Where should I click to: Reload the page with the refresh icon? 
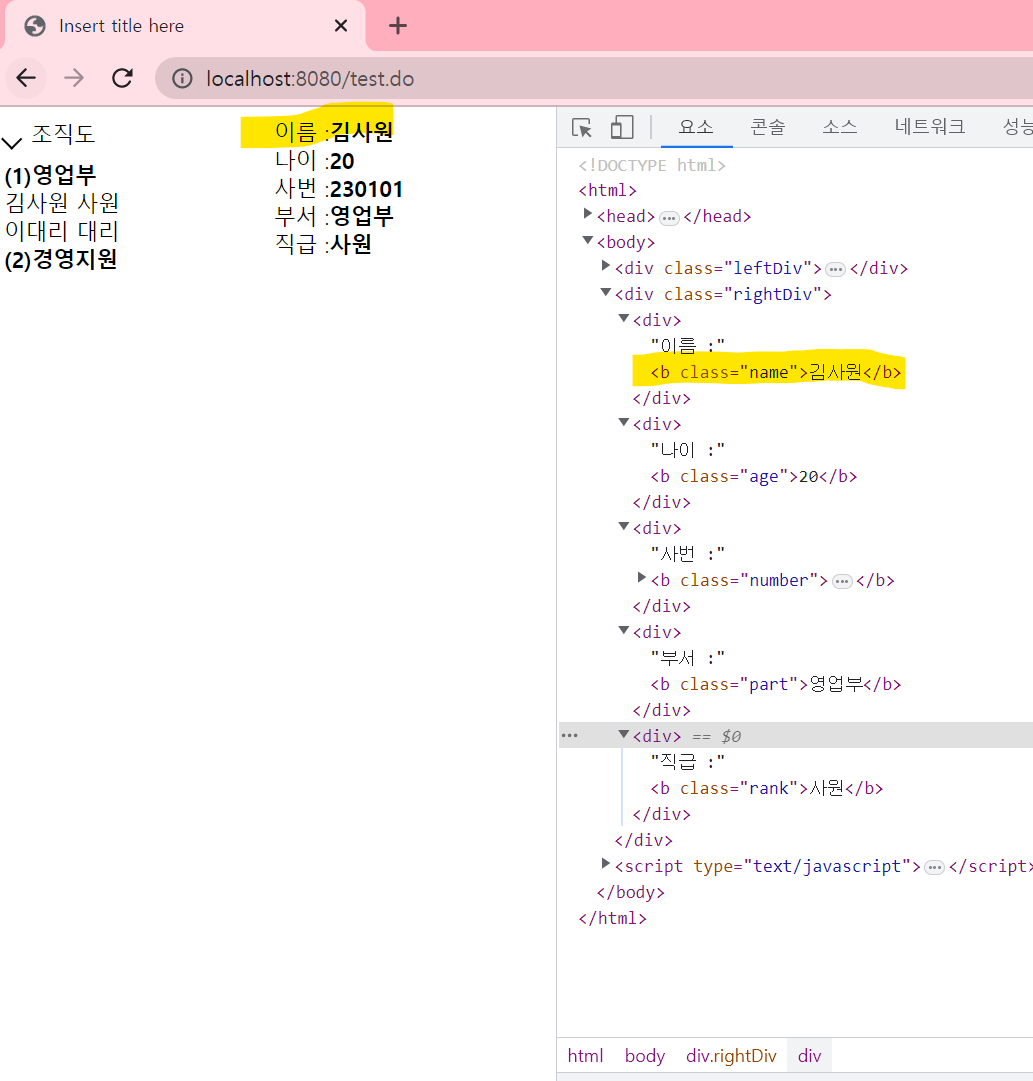click(x=123, y=78)
